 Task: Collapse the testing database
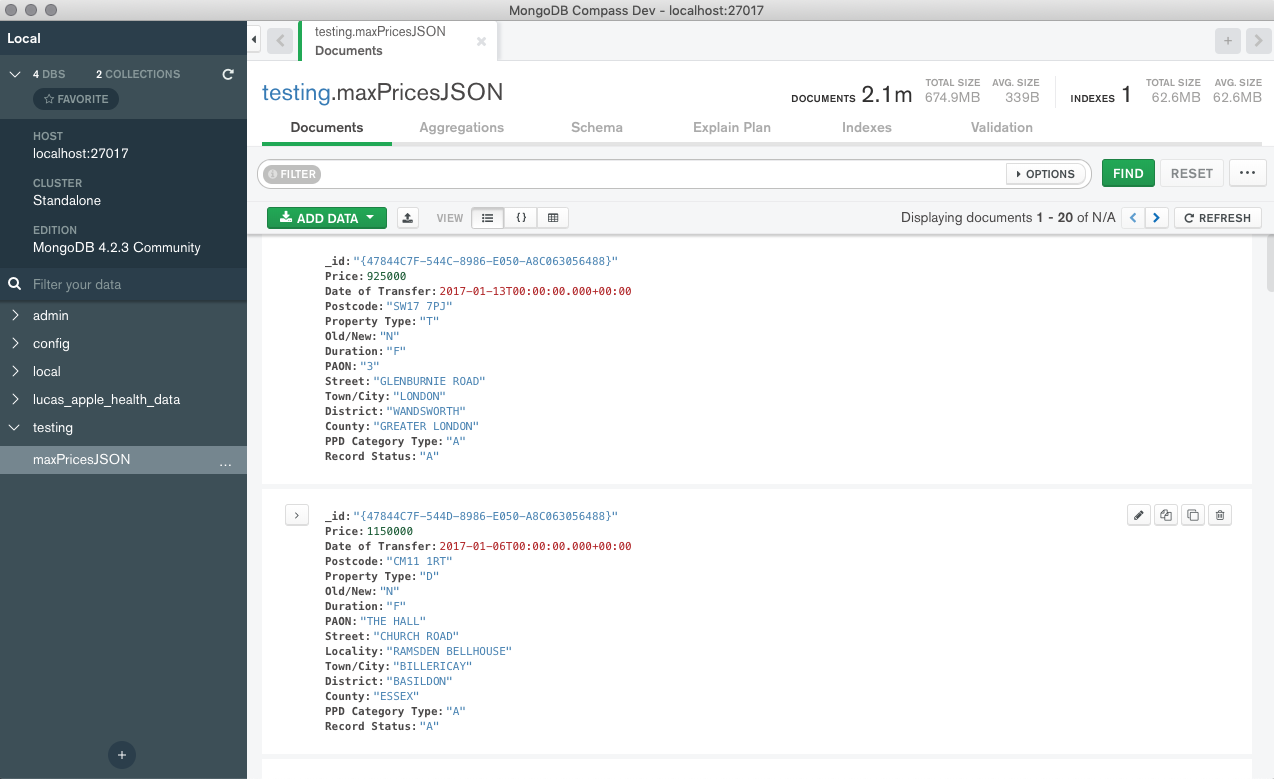pos(15,427)
